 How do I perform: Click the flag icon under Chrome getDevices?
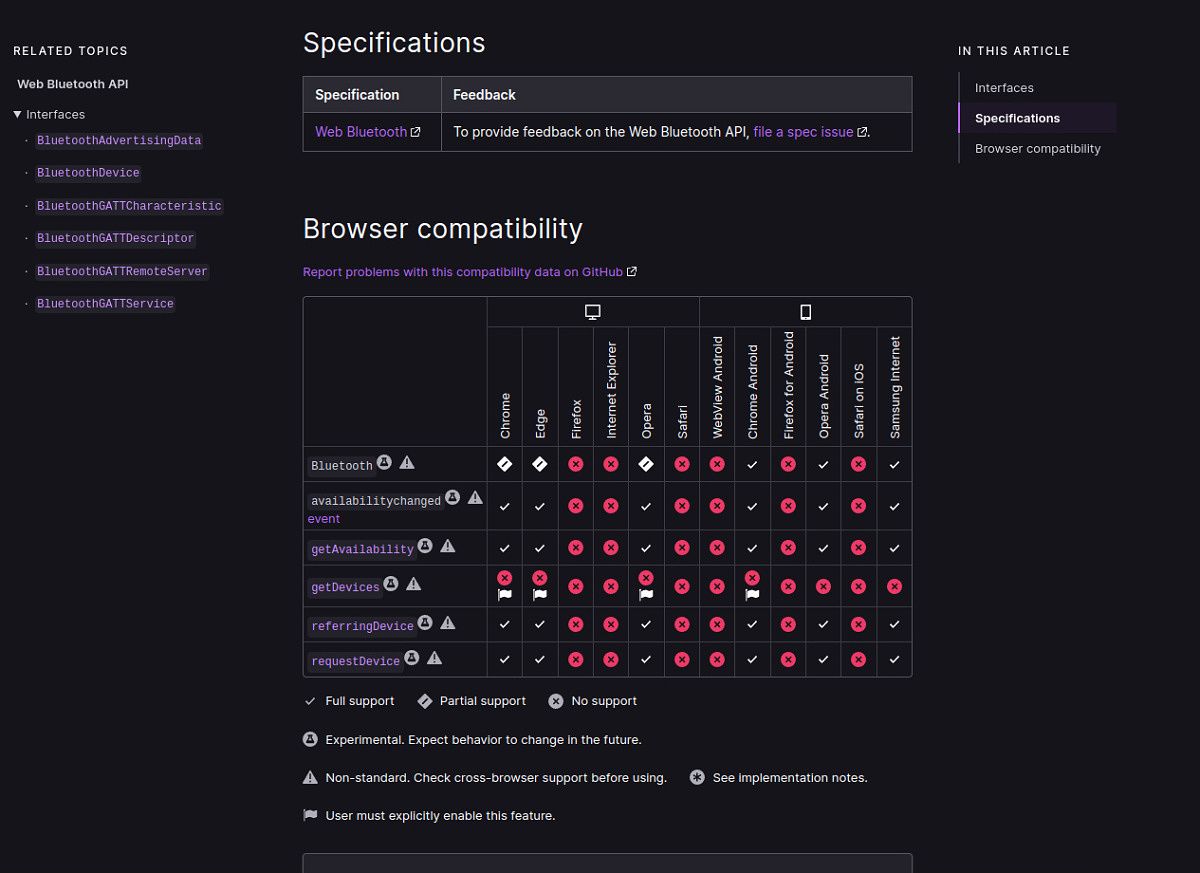point(505,595)
